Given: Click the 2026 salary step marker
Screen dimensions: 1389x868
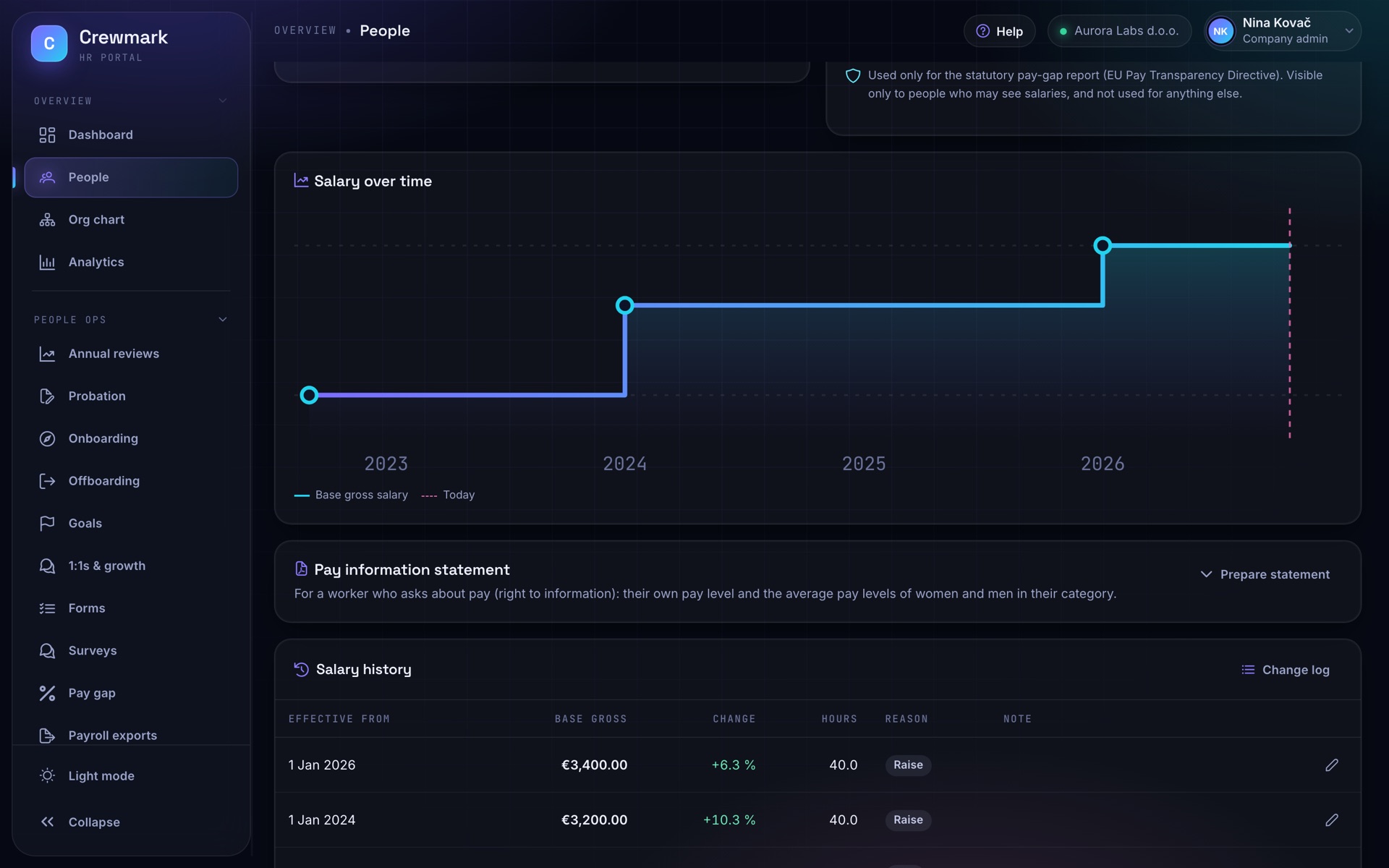Looking at the screenshot, I should point(1103,245).
